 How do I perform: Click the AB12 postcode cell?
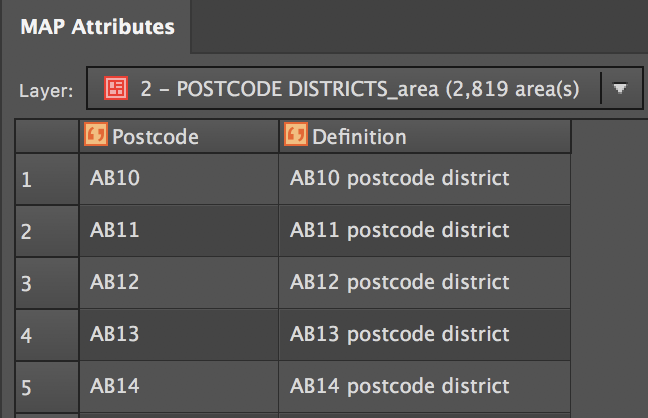(179, 283)
